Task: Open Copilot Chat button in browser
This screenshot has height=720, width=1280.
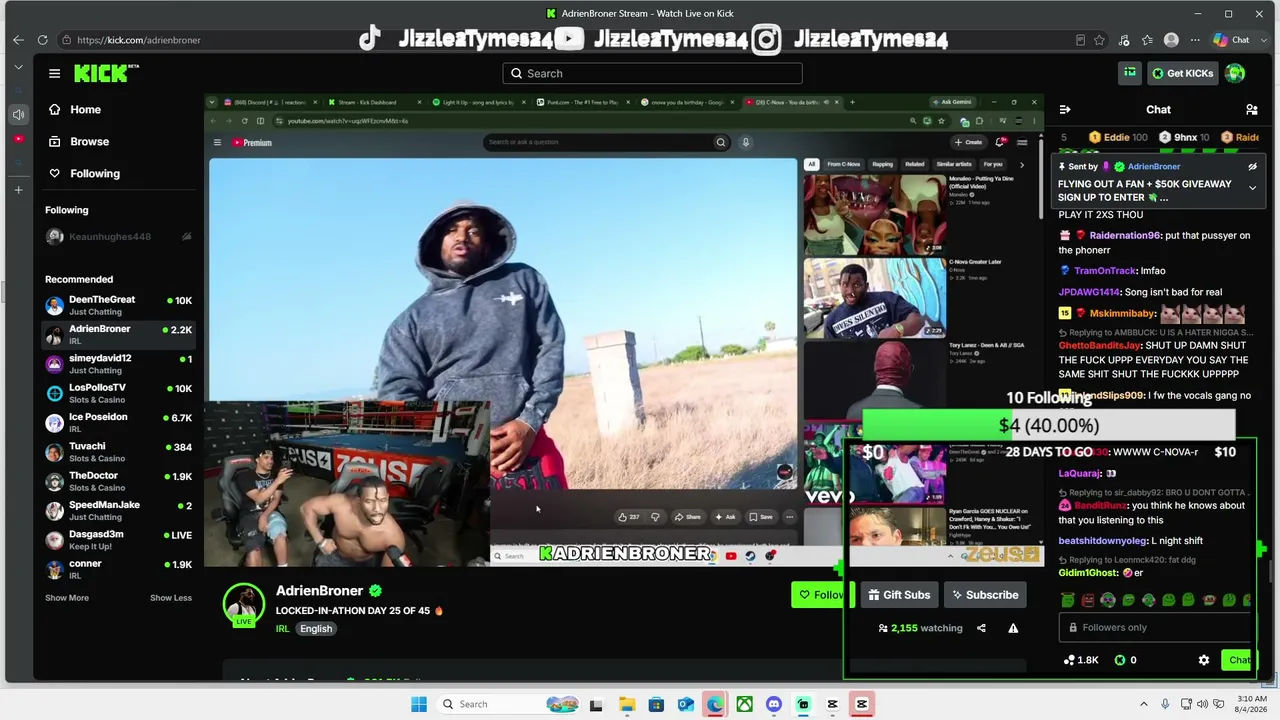Action: [1231, 40]
